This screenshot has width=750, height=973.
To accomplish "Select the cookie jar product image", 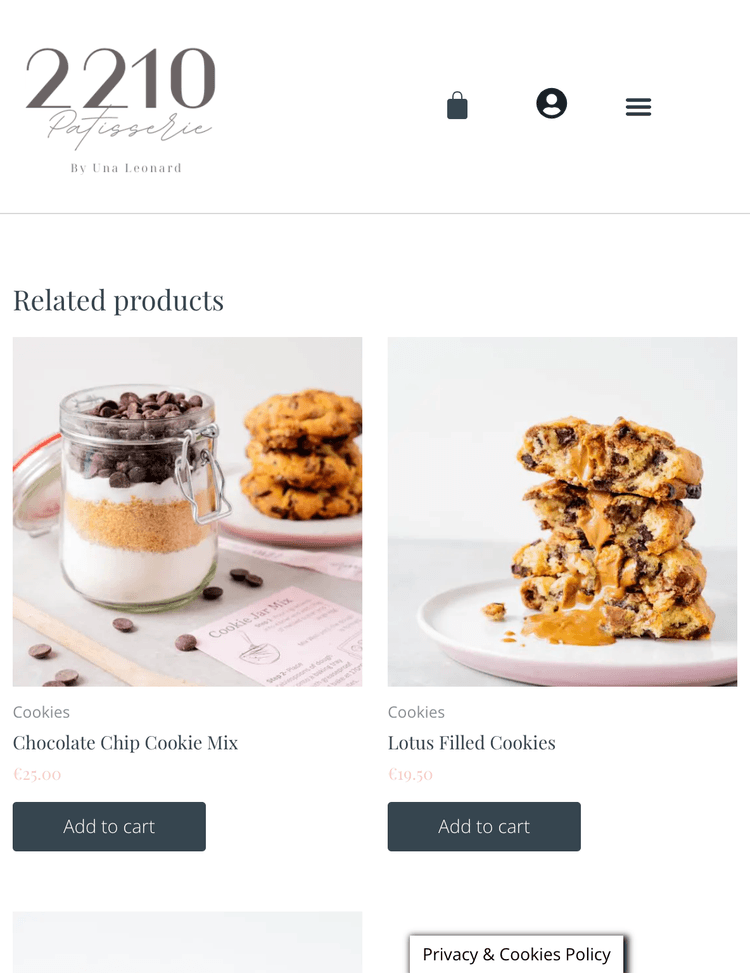I will (187, 511).
